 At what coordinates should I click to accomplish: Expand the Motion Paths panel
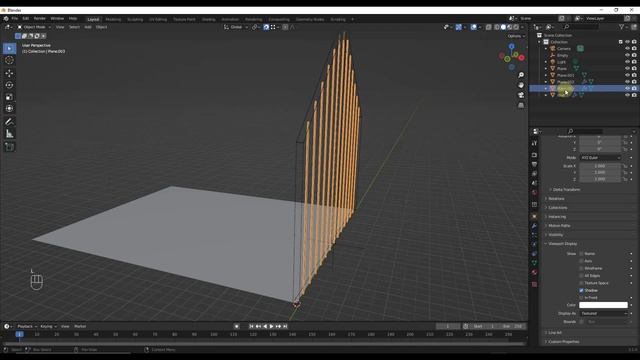tap(559, 226)
